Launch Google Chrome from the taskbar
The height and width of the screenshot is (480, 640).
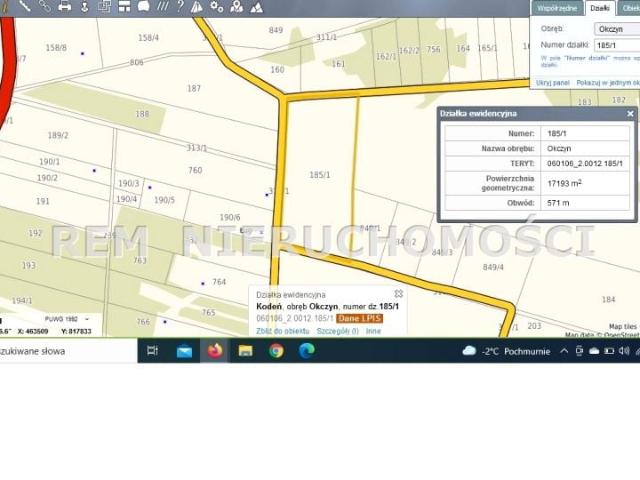point(276,350)
